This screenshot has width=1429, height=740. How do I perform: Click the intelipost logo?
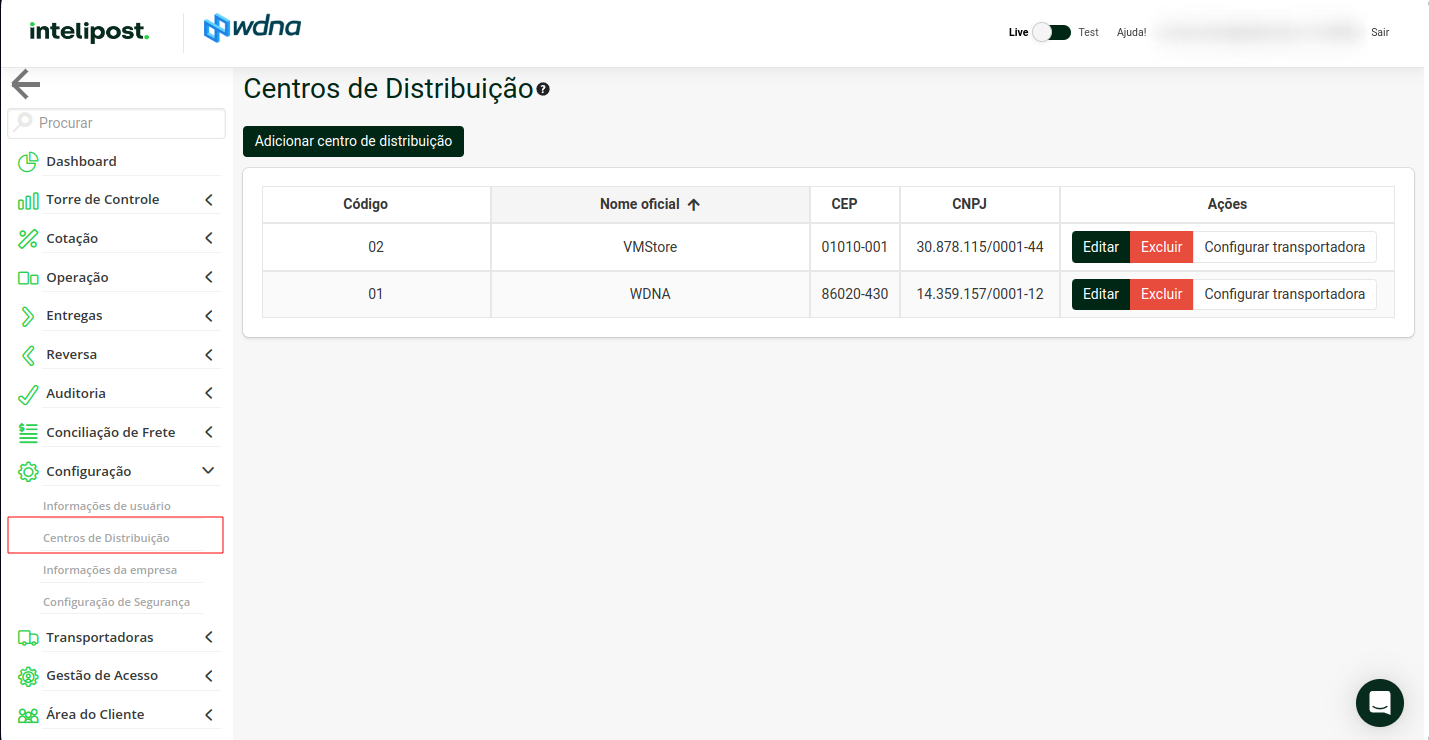coord(89,32)
